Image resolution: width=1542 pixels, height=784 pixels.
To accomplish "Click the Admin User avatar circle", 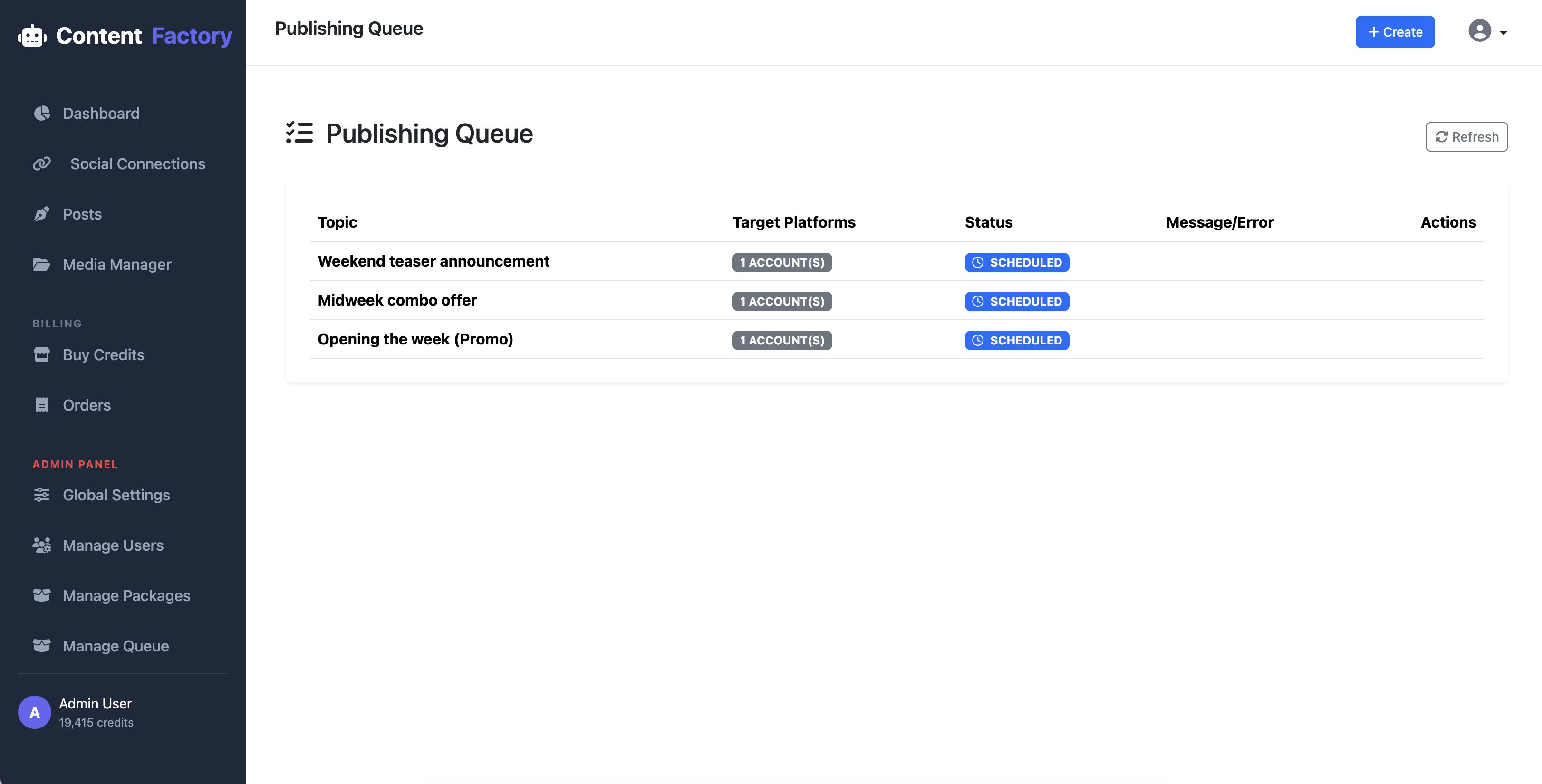I will 35,712.
